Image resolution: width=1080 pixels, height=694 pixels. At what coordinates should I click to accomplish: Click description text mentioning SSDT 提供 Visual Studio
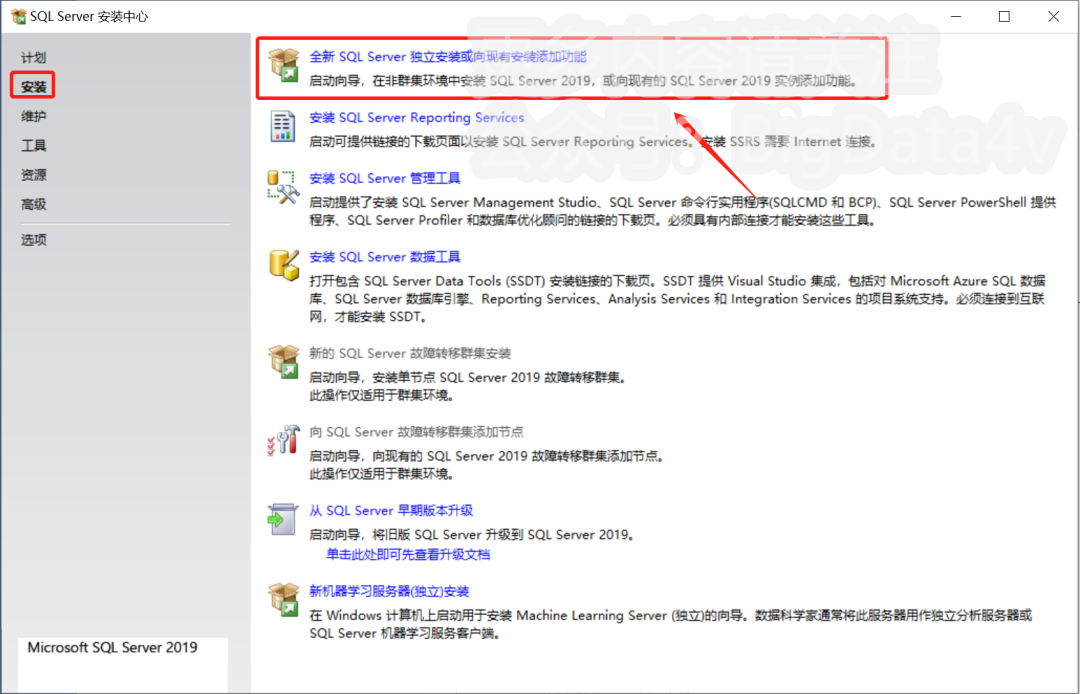click(x=678, y=299)
